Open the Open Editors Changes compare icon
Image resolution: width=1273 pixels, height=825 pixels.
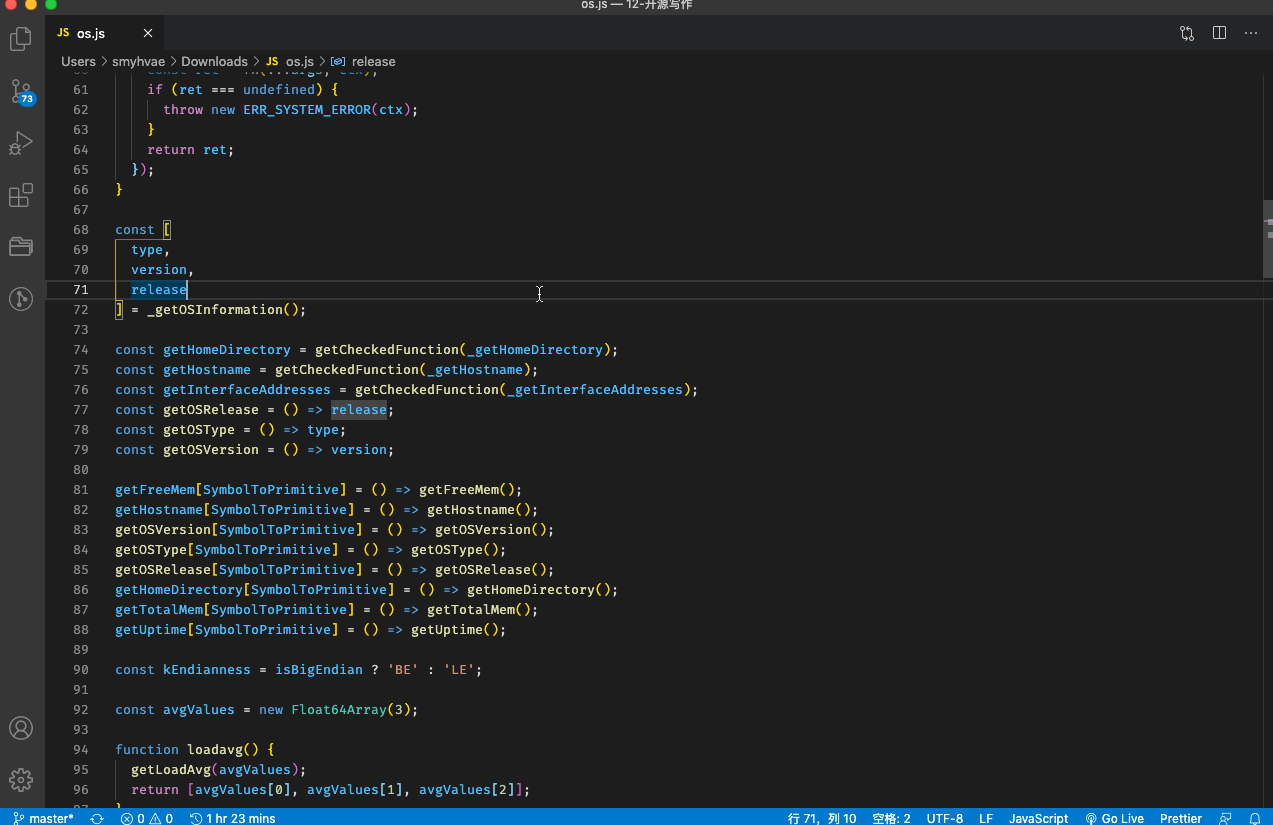tap(1187, 32)
